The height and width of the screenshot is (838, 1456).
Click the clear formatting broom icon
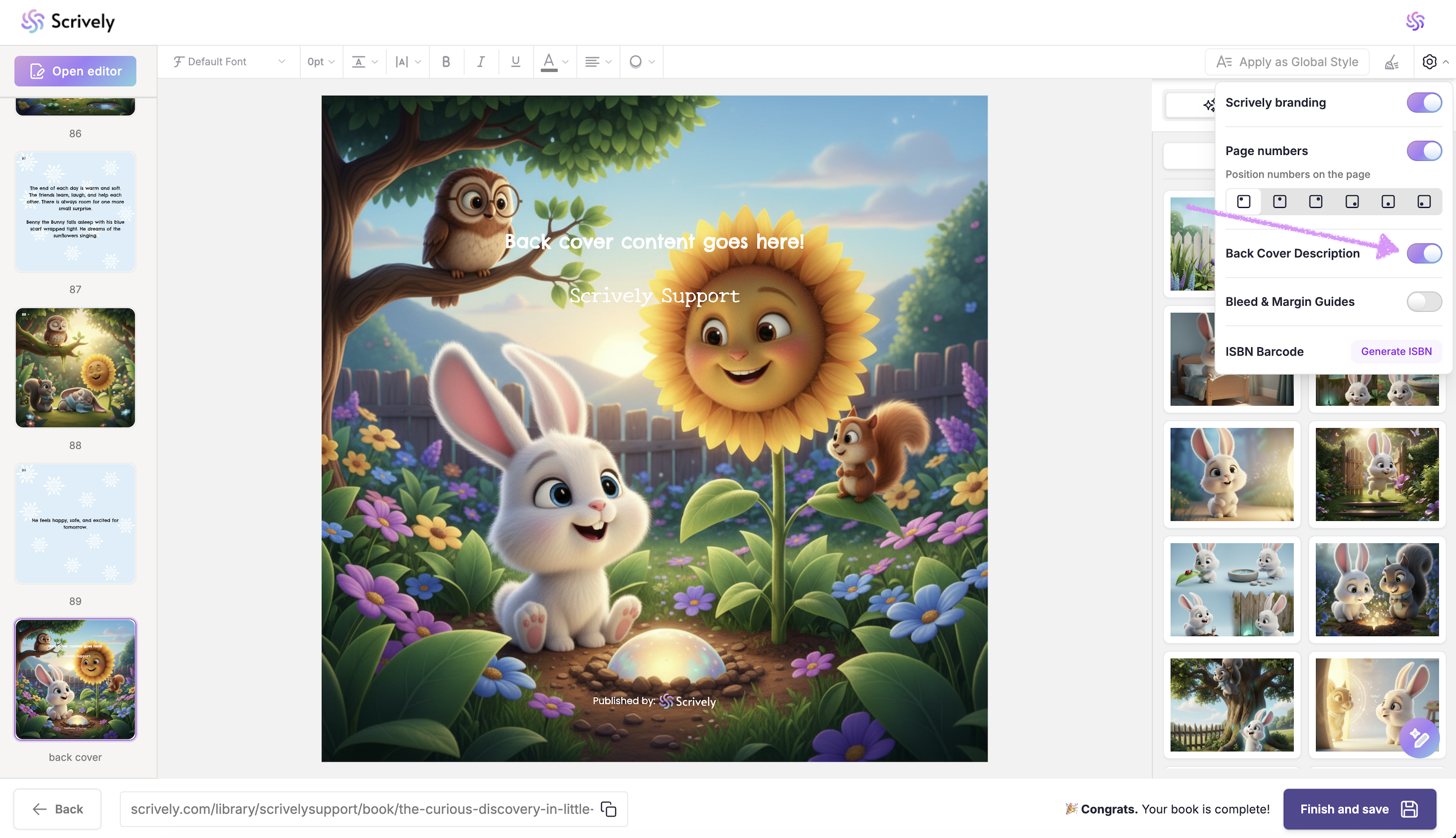tap(1392, 62)
